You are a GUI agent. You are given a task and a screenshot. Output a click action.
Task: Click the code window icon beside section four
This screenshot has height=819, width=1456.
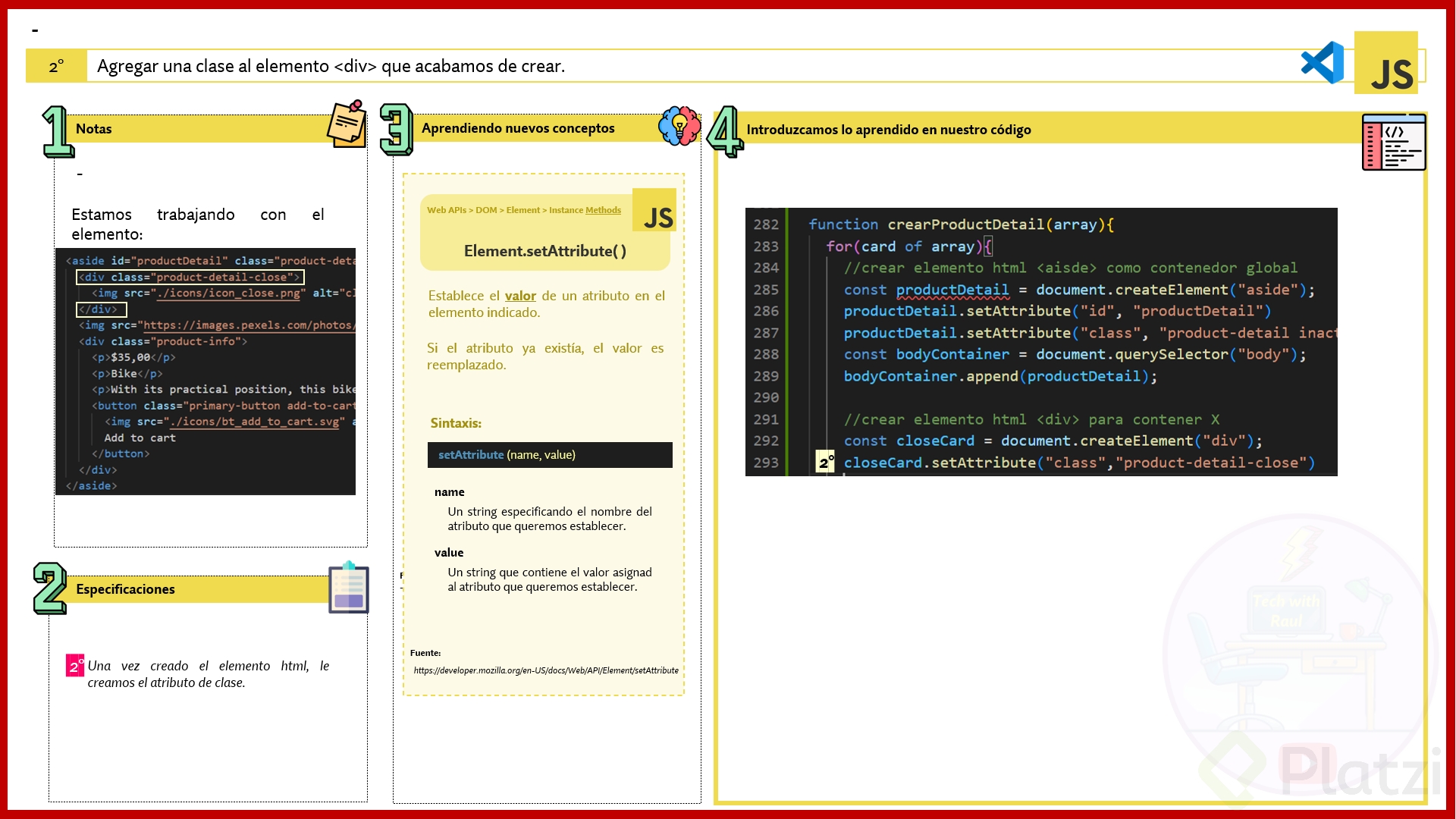[x=1394, y=142]
